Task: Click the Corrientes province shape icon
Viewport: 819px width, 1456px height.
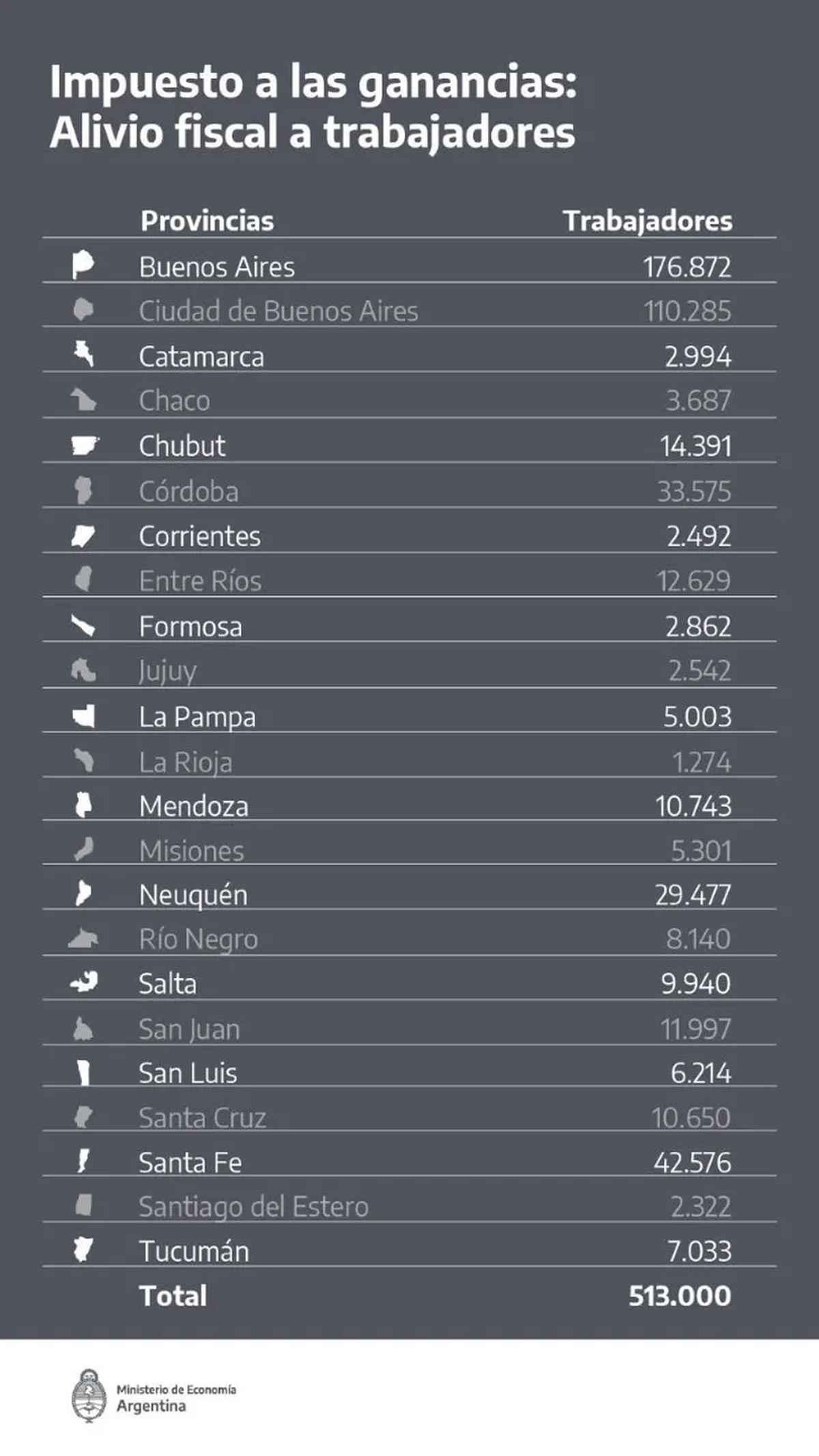Action: tap(83, 536)
